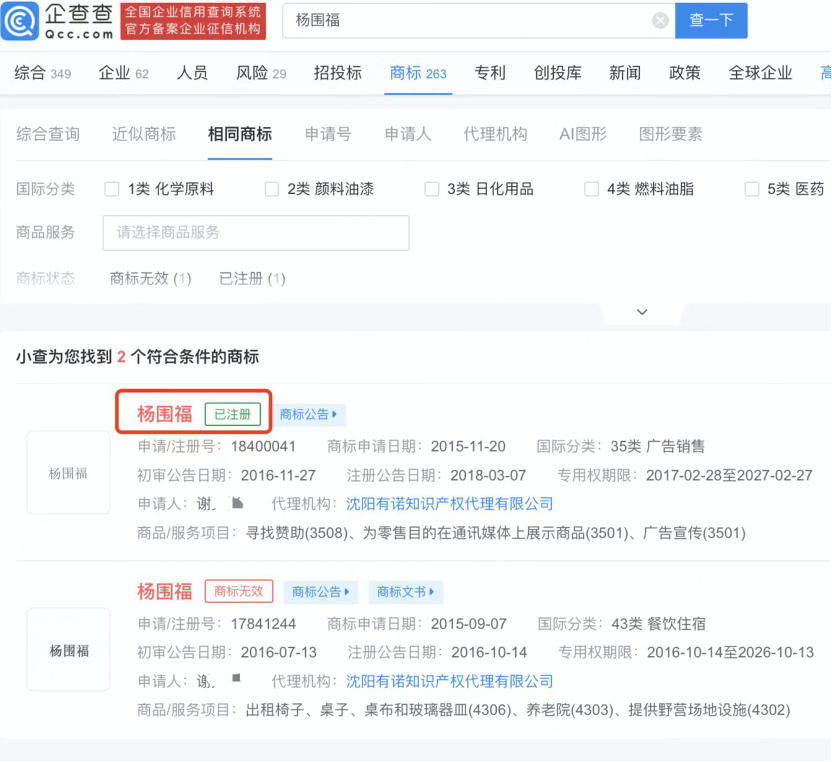
Task: Click the 企查查 logo icon
Action: point(24,20)
